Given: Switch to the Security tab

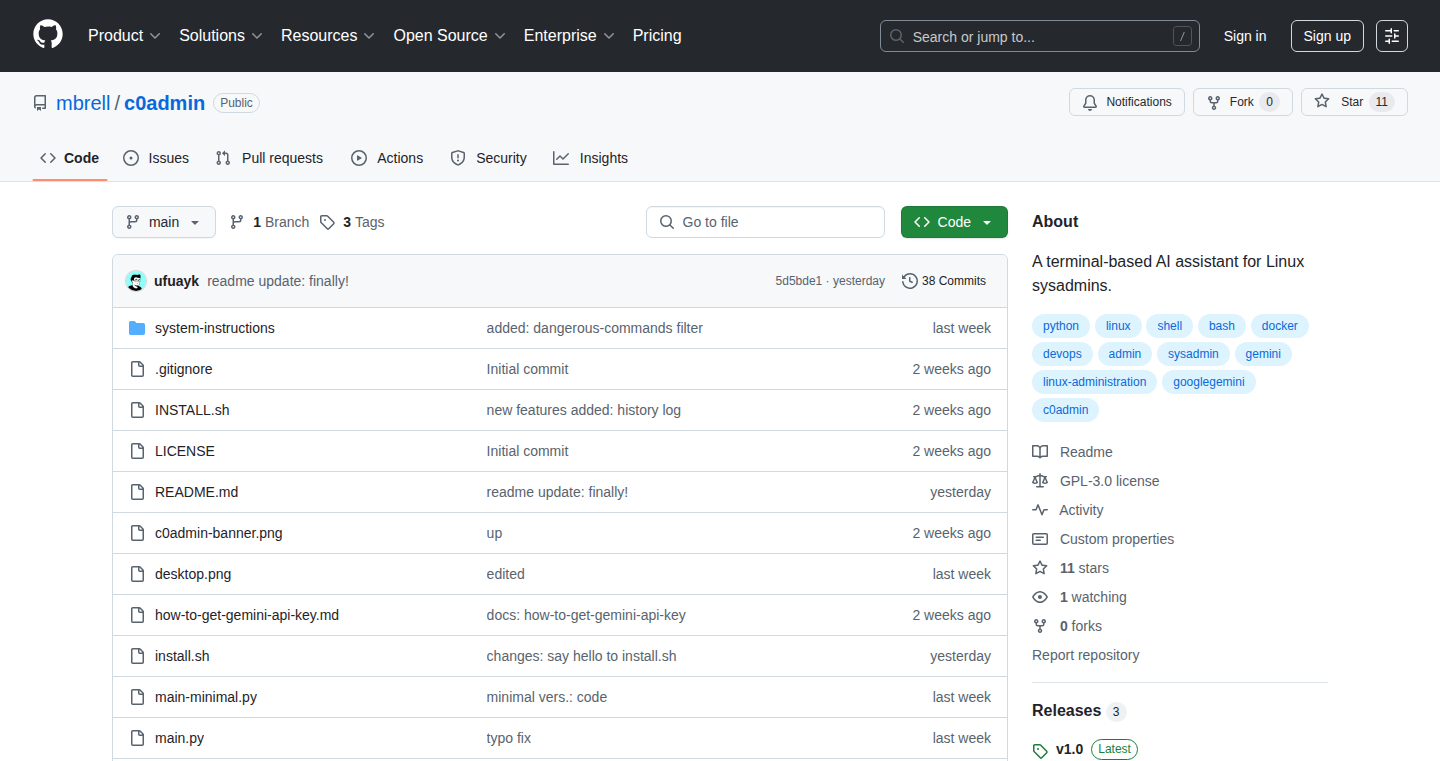Looking at the screenshot, I should click(488, 158).
